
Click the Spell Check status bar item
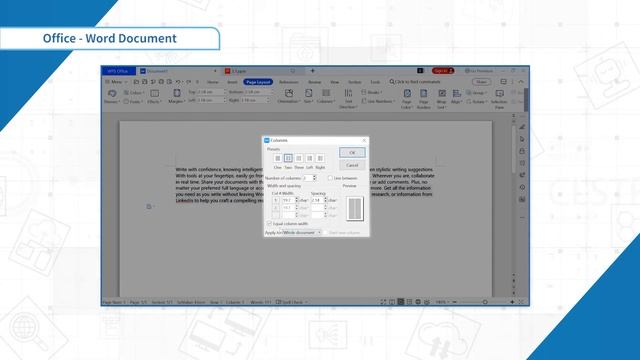[x=291, y=302]
